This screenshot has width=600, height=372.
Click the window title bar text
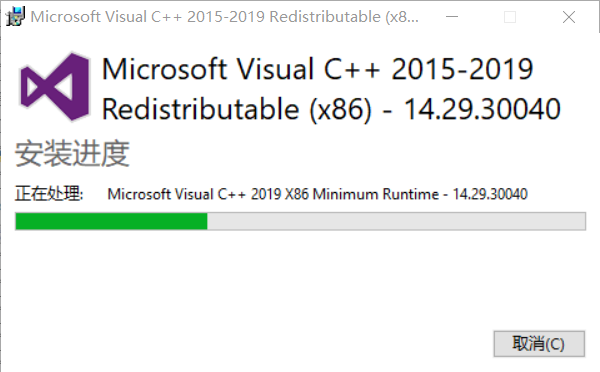coord(225,17)
